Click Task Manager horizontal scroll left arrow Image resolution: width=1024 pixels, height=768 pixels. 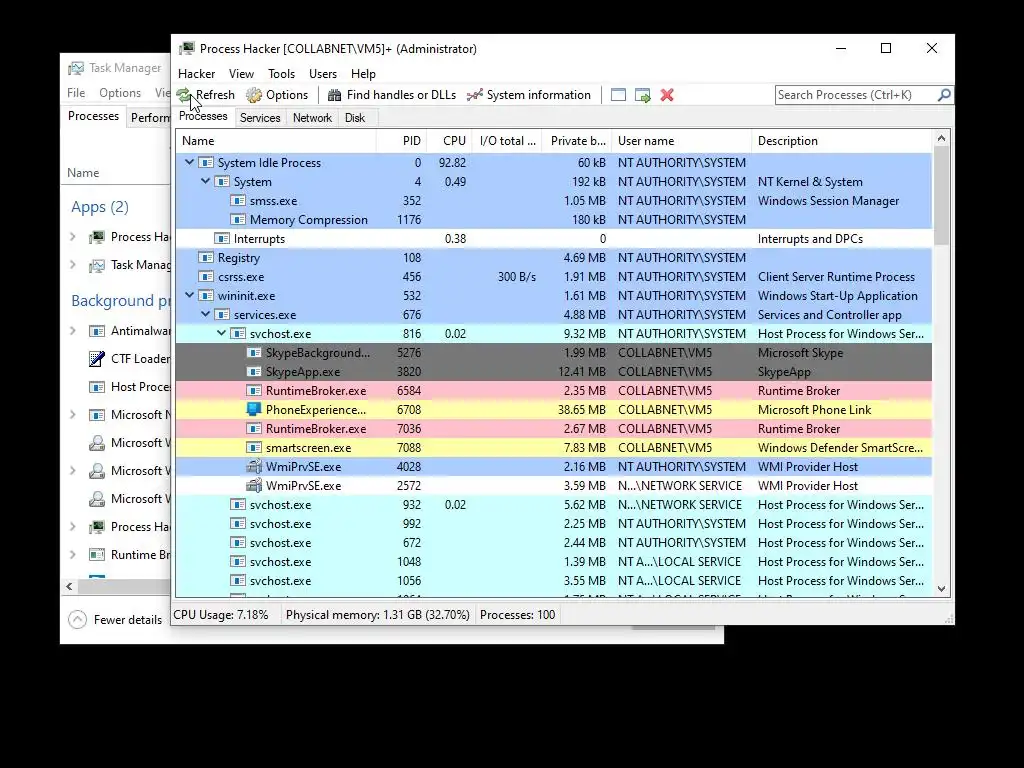coord(69,586)
